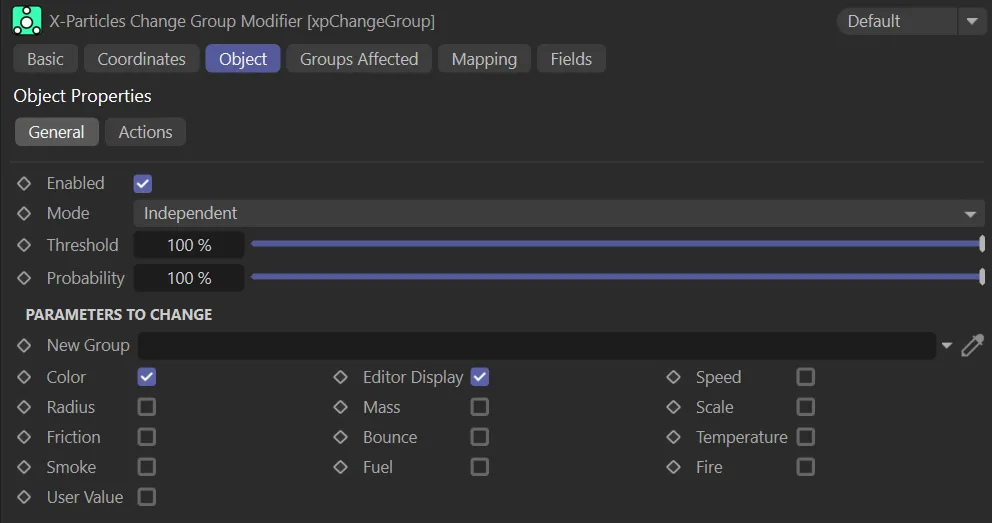Screen dimensions: 992x523
Task: Click the eyedropper picker beside New Group
Action: click(972, 346)
